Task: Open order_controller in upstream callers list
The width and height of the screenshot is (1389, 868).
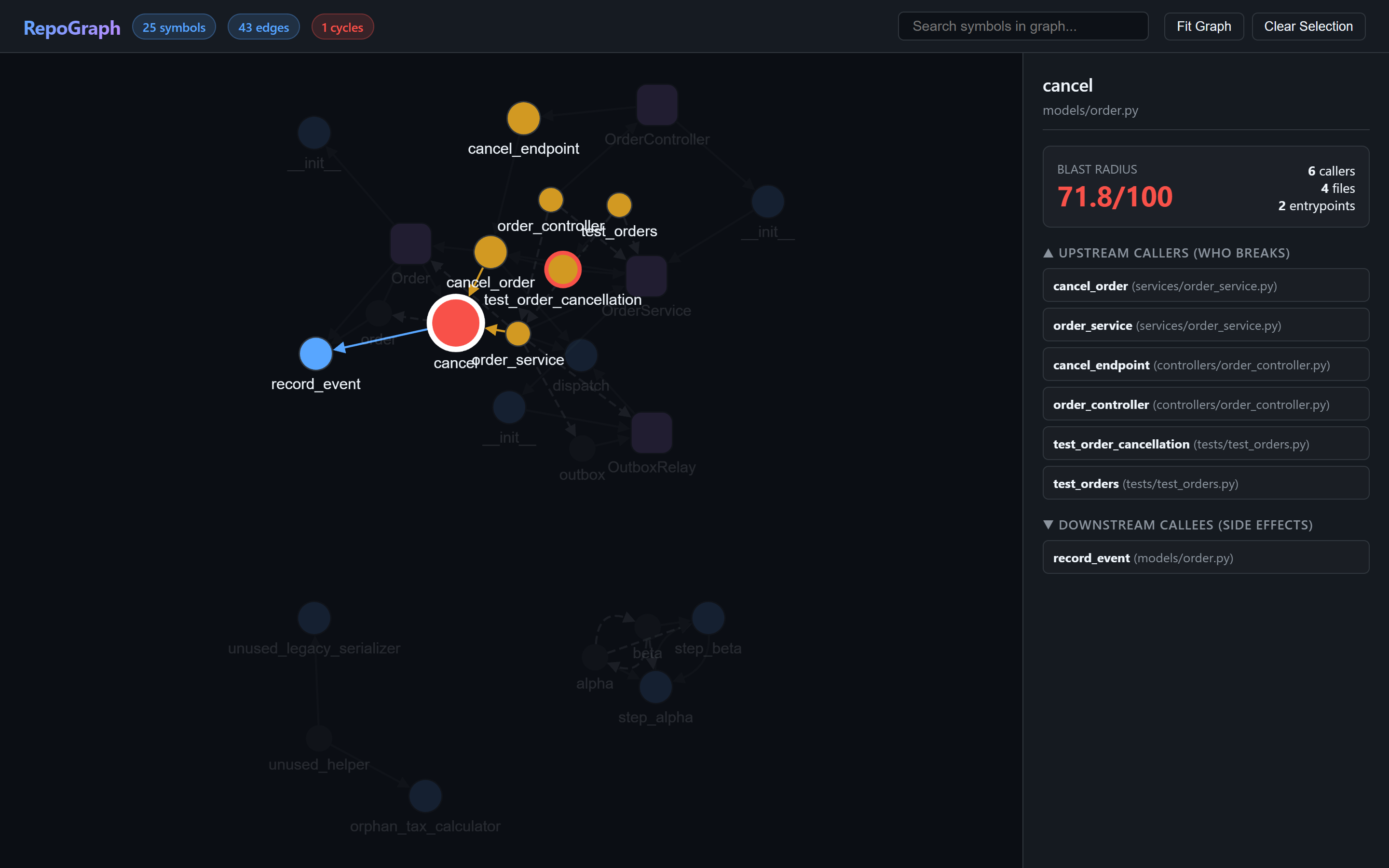Action: (1205, 404)
